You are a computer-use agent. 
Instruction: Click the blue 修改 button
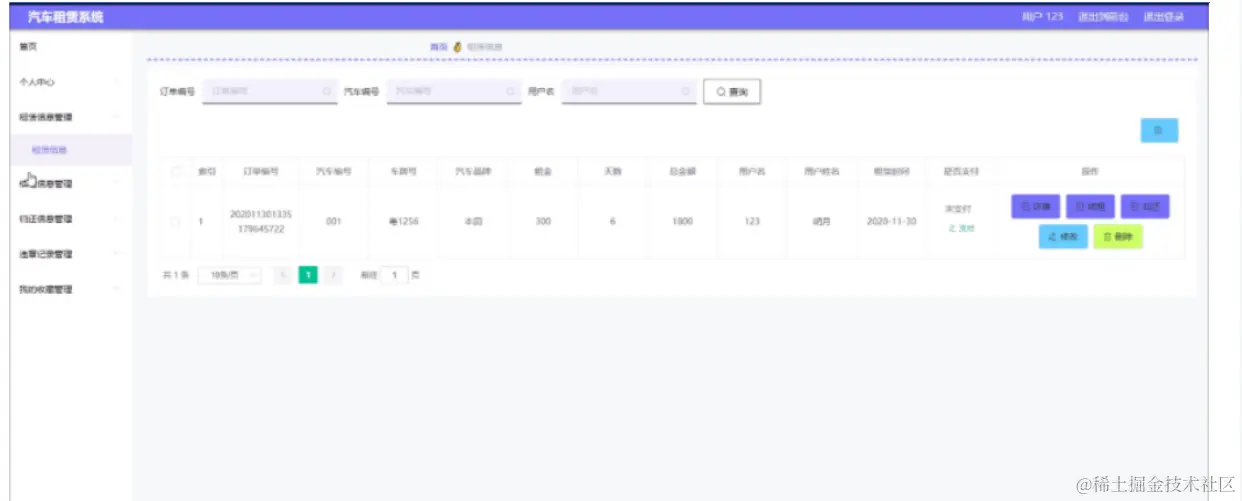1063,237
